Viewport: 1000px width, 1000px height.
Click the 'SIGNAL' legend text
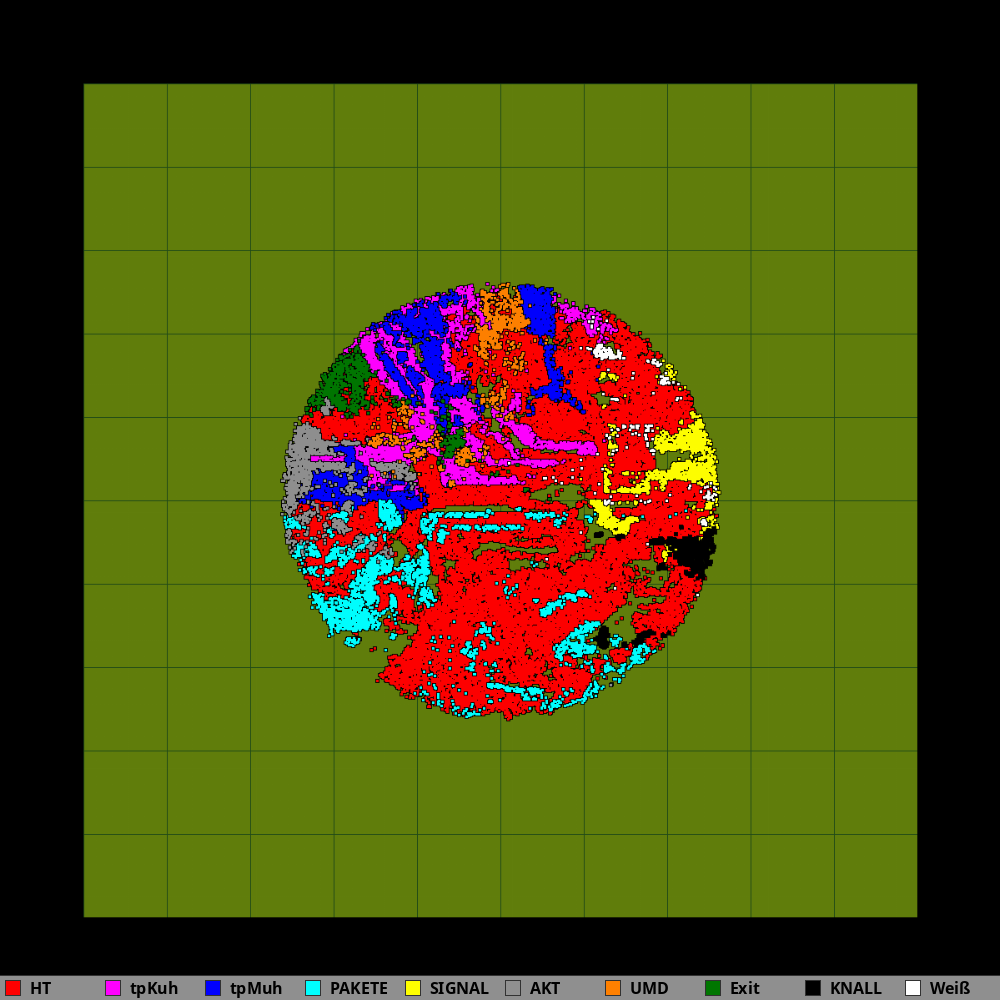[x=459, y=989]
